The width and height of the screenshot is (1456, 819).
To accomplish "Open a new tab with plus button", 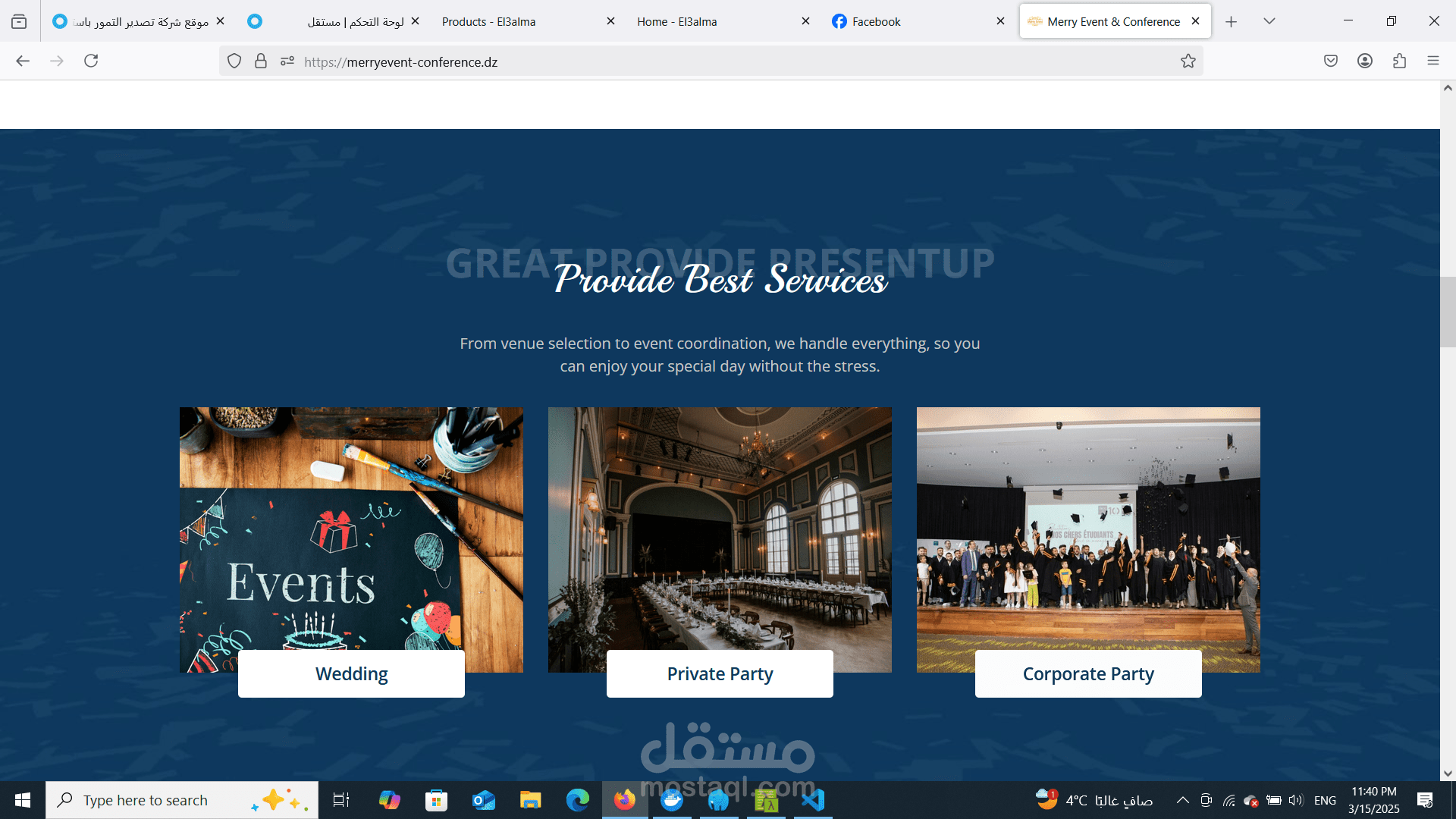I will 1231,21.
